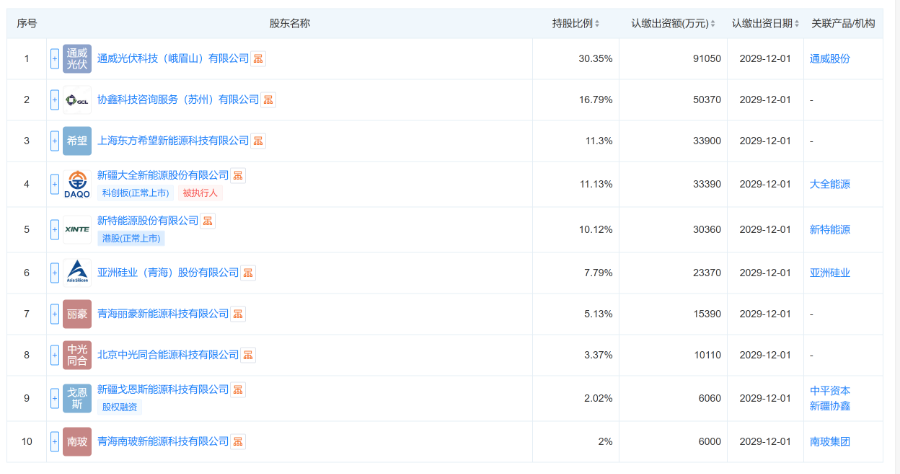Screen dimensions: 900x474
Task: Click the 被执行人 tag under 新疆大全
Action: [x=200, y=193]
